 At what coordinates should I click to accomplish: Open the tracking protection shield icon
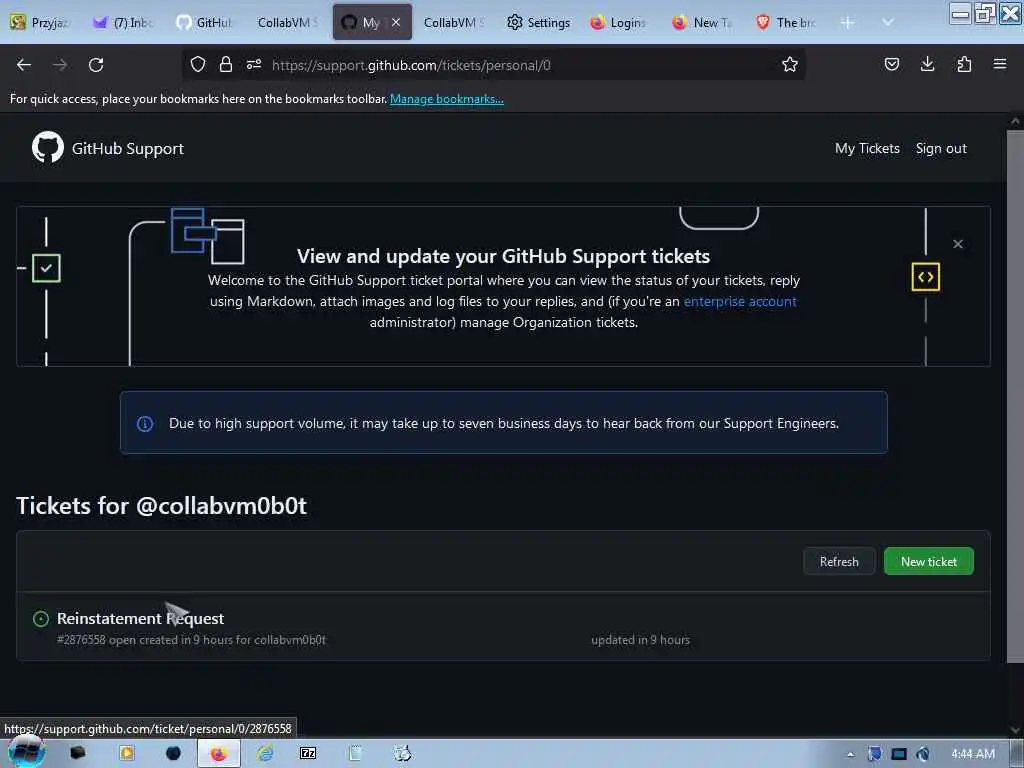click(x=198, y=65)
